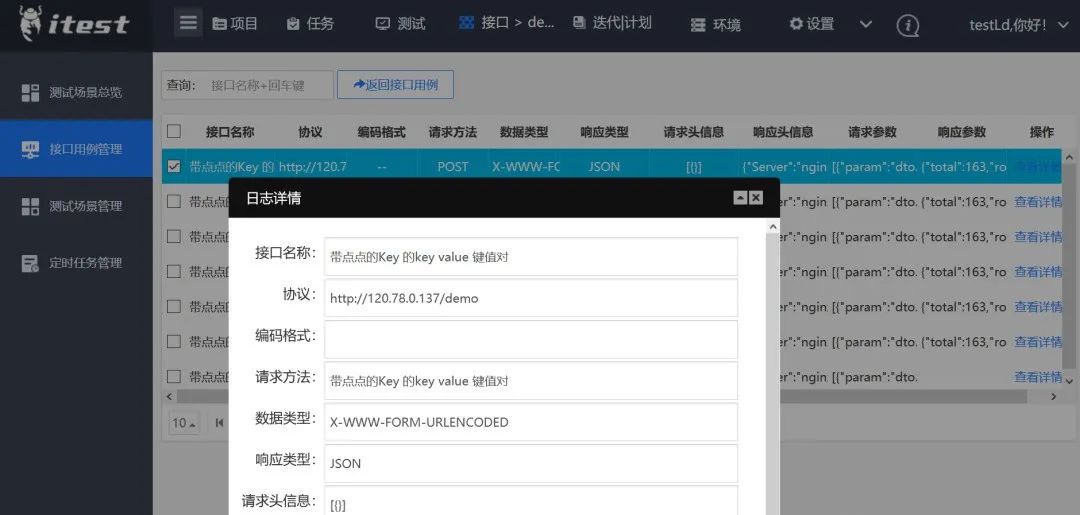Open the 环境 menu

(x=716, y=25)
